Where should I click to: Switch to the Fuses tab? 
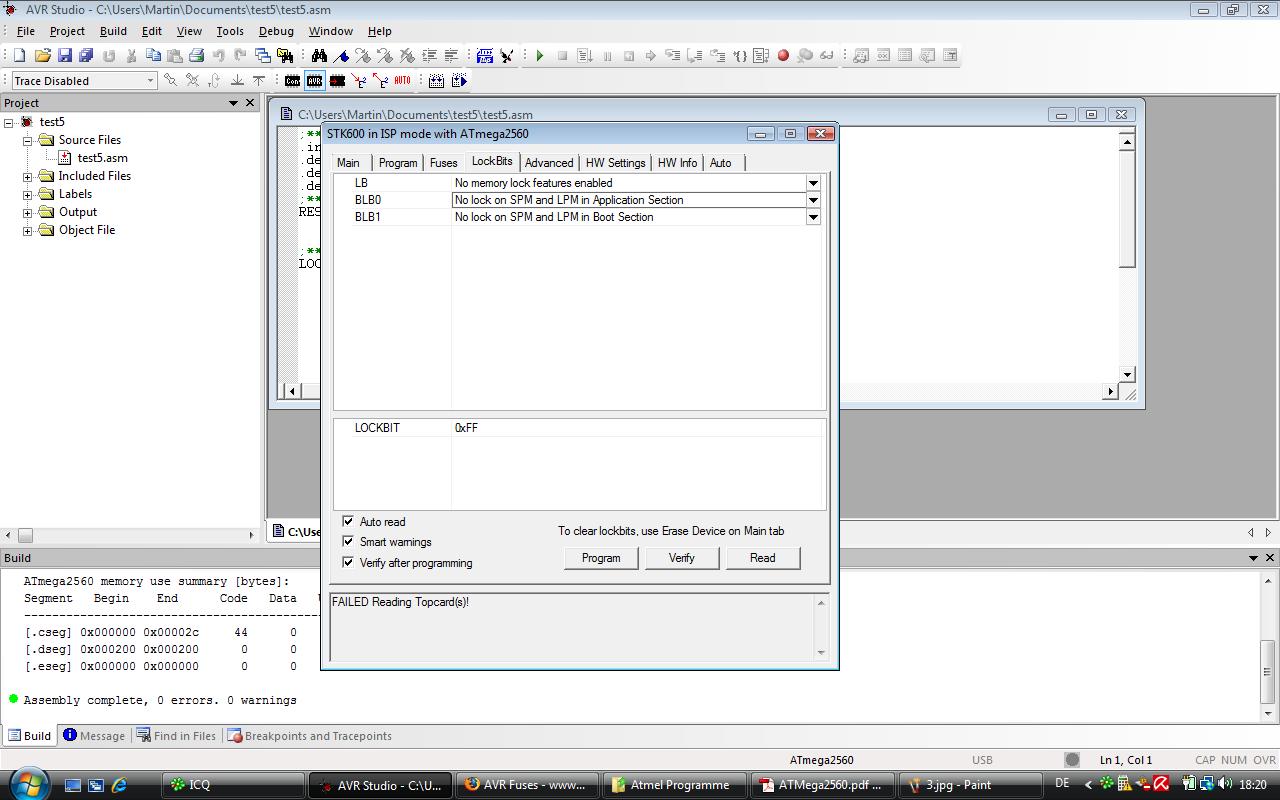[443, 163]
